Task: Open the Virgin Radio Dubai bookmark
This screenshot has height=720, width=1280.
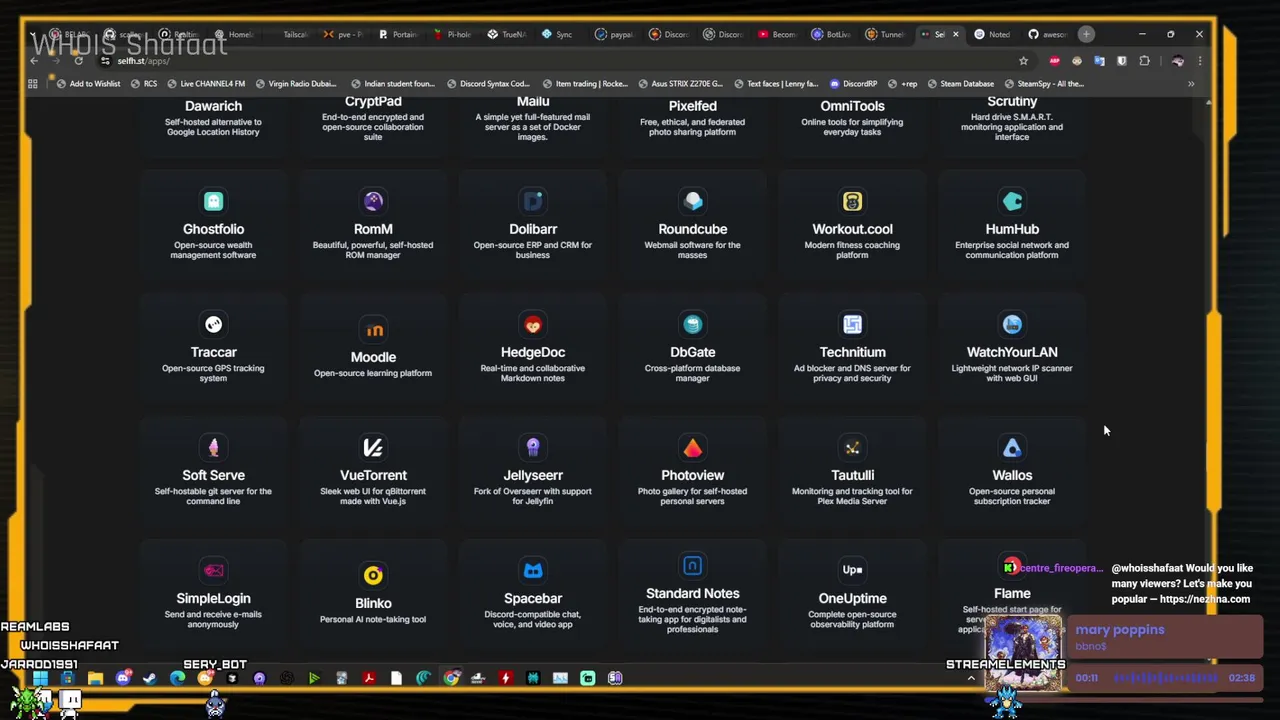Action: tap(295, 84)
